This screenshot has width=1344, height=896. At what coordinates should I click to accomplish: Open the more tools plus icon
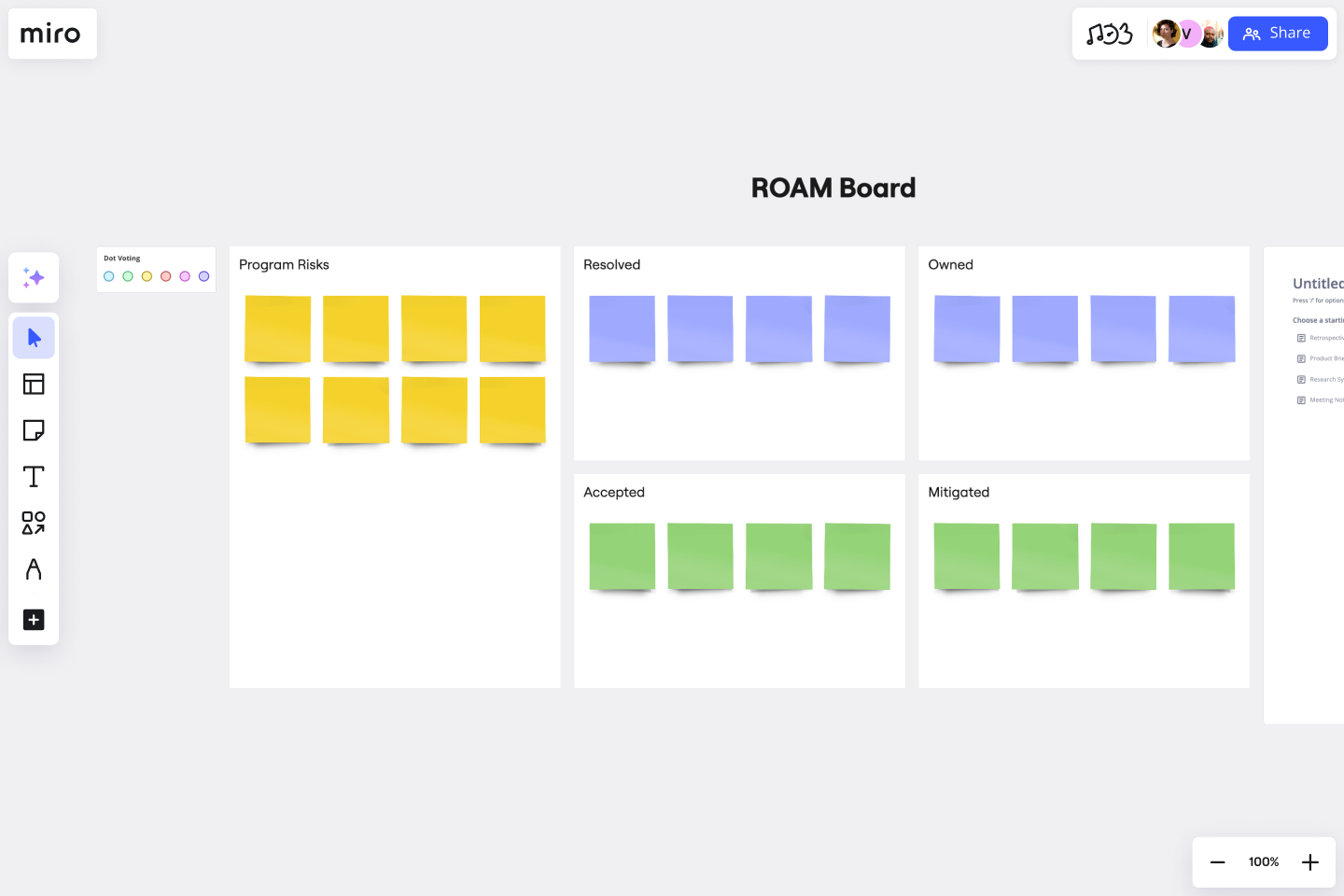[34, 620]
